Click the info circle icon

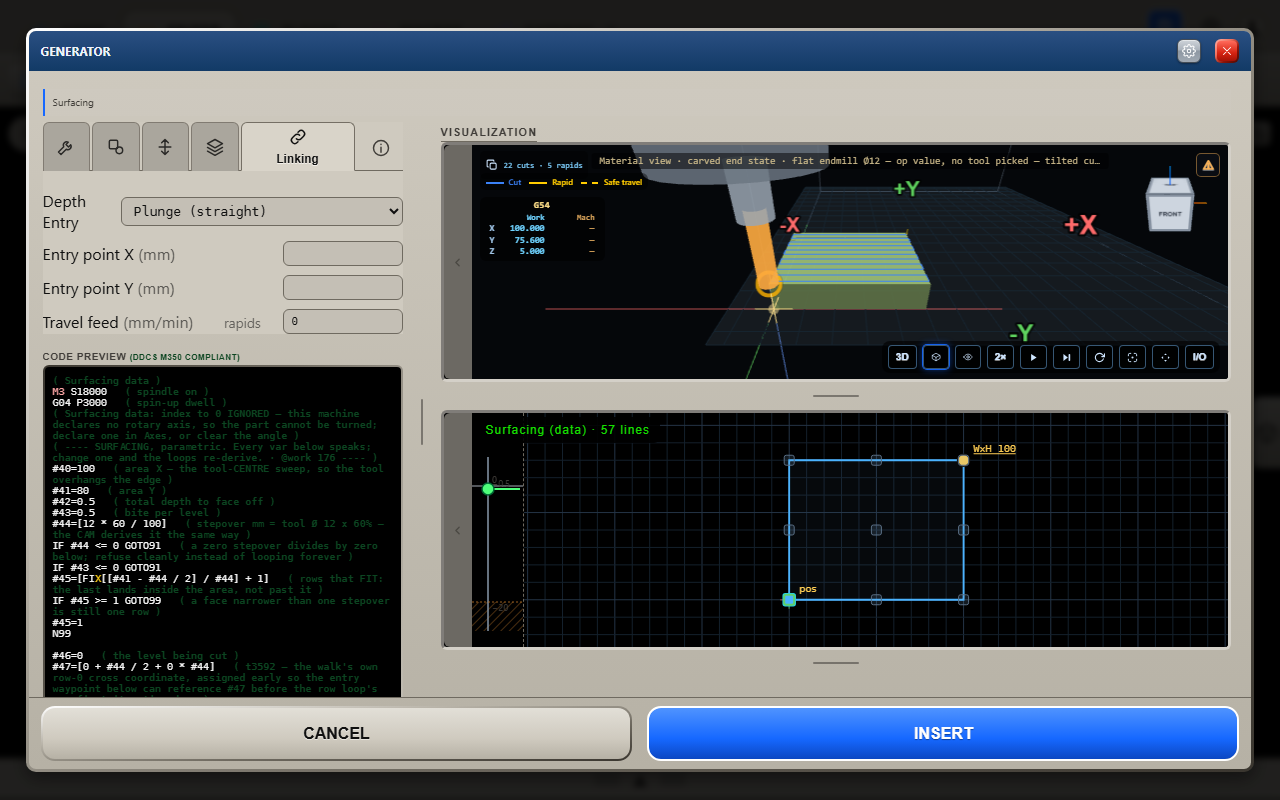pos(380,148)
